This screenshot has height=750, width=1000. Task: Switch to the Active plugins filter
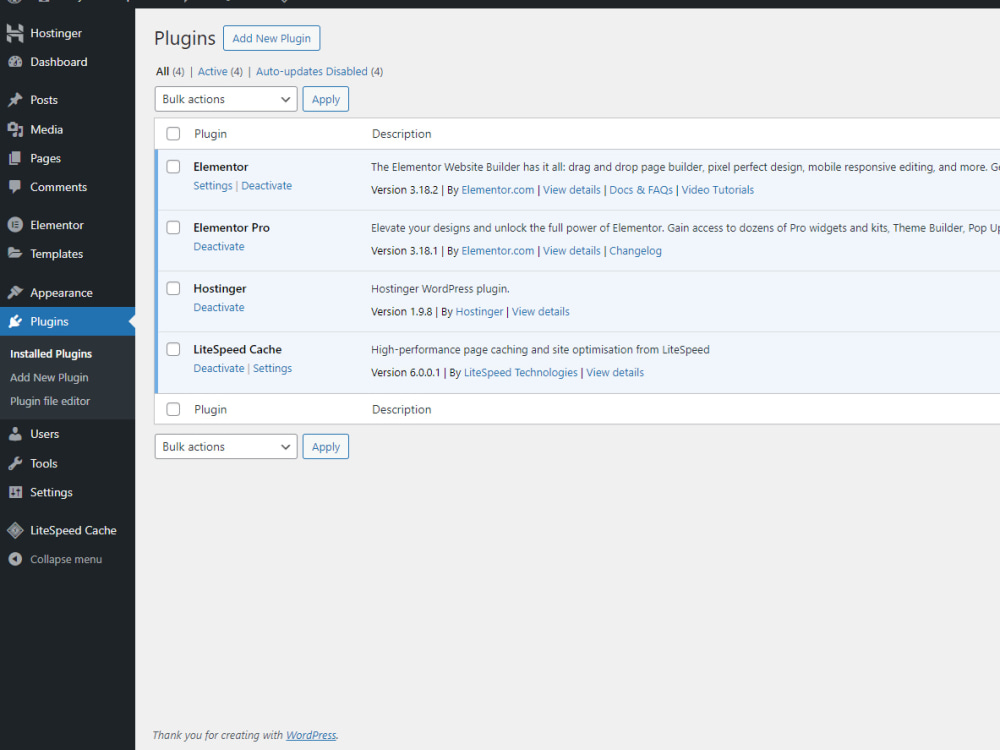click(x=213, y=71)
